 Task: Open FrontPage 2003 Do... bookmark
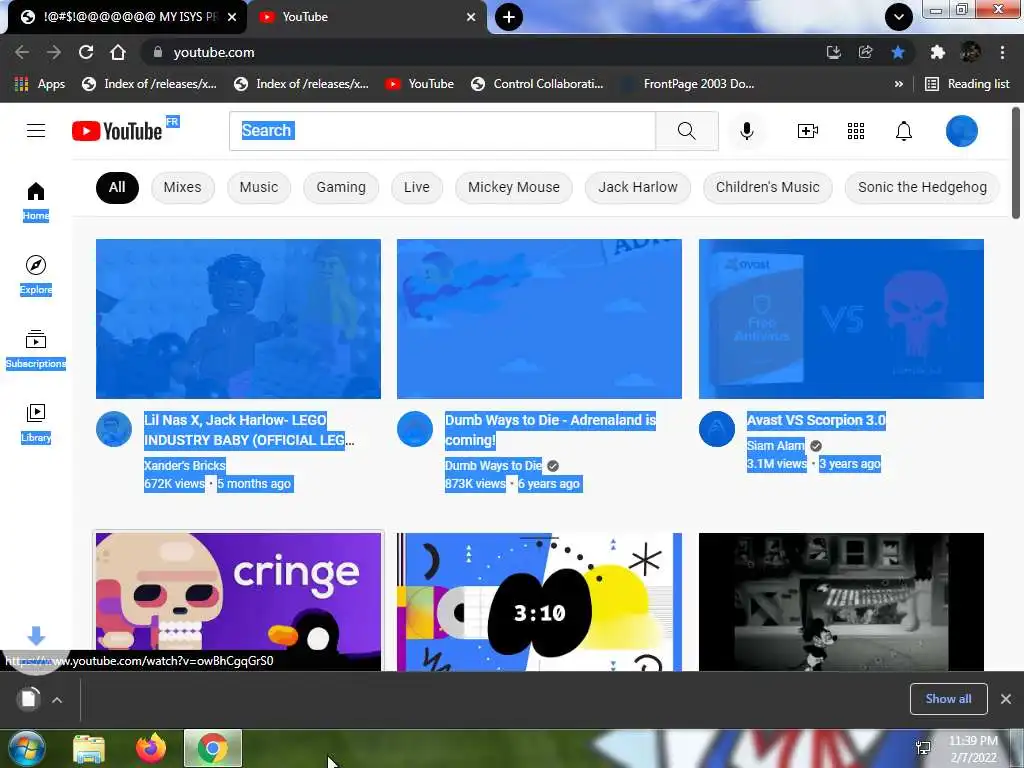tap(687, 84)
